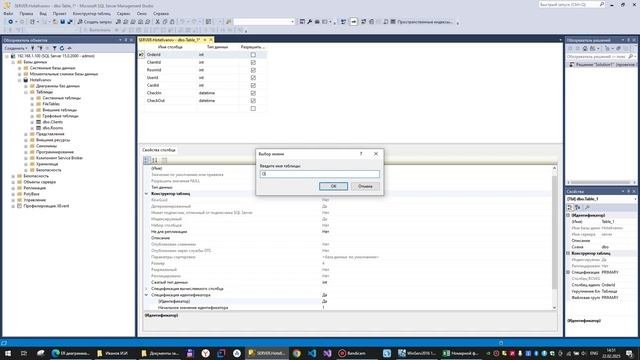Viewport: 640px width, 360px height.
Task: Collapse Конструктор таблиц property group
Action: (x=146, y=194)
